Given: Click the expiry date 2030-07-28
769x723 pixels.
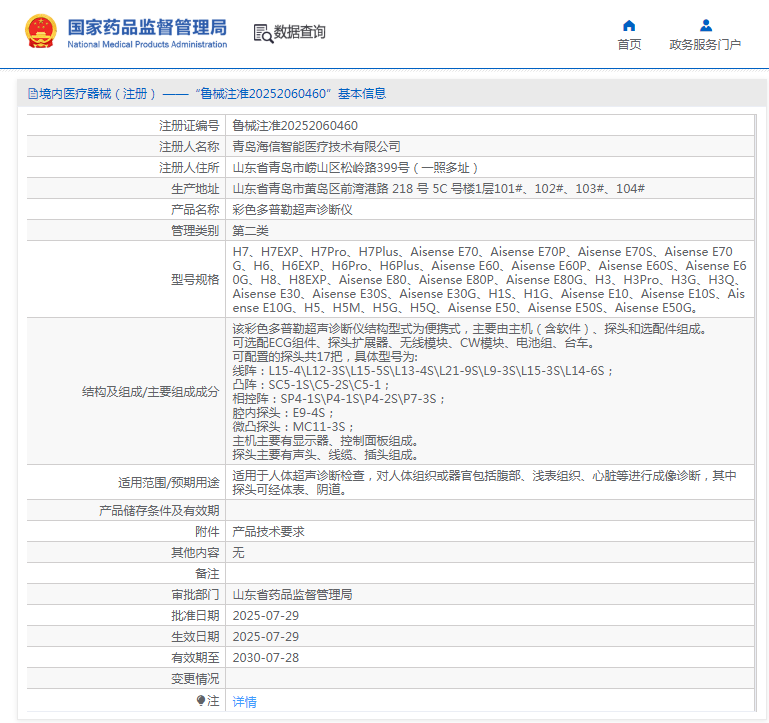Looking at the screenshot, I should (265, 658).
